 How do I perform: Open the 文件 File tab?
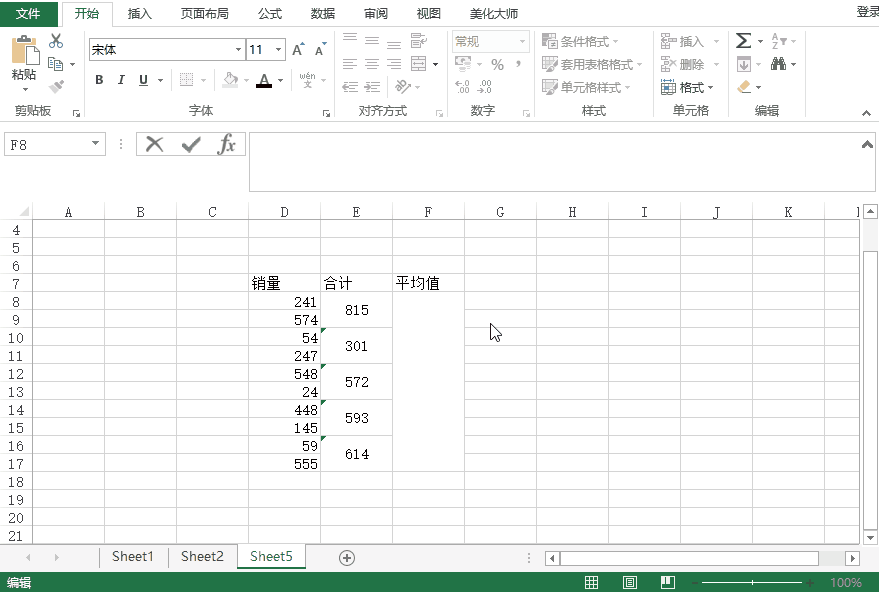click(x=28, y=13)
